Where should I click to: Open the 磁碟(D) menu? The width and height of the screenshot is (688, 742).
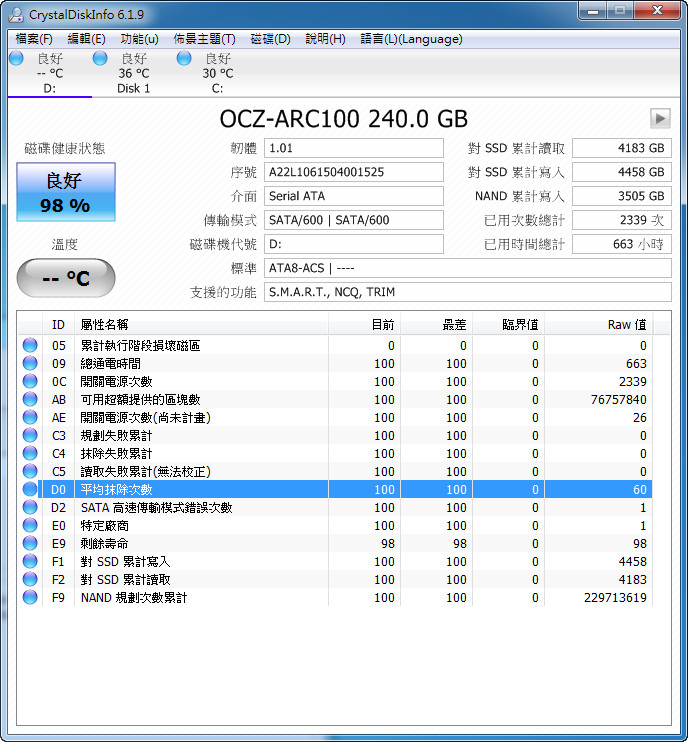270,39
